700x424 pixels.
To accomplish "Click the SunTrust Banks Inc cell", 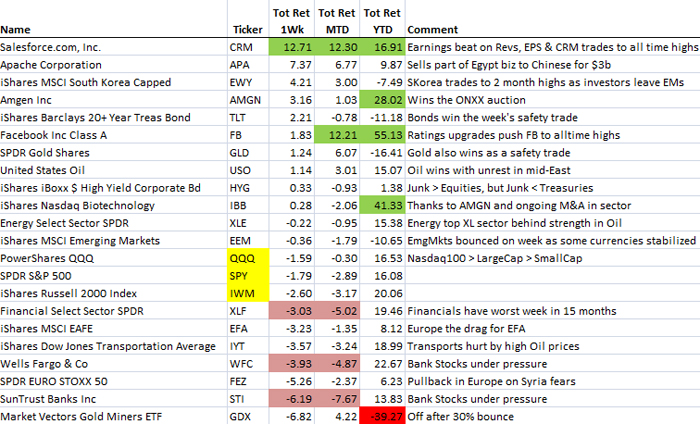I will click(x=113, y=399).
